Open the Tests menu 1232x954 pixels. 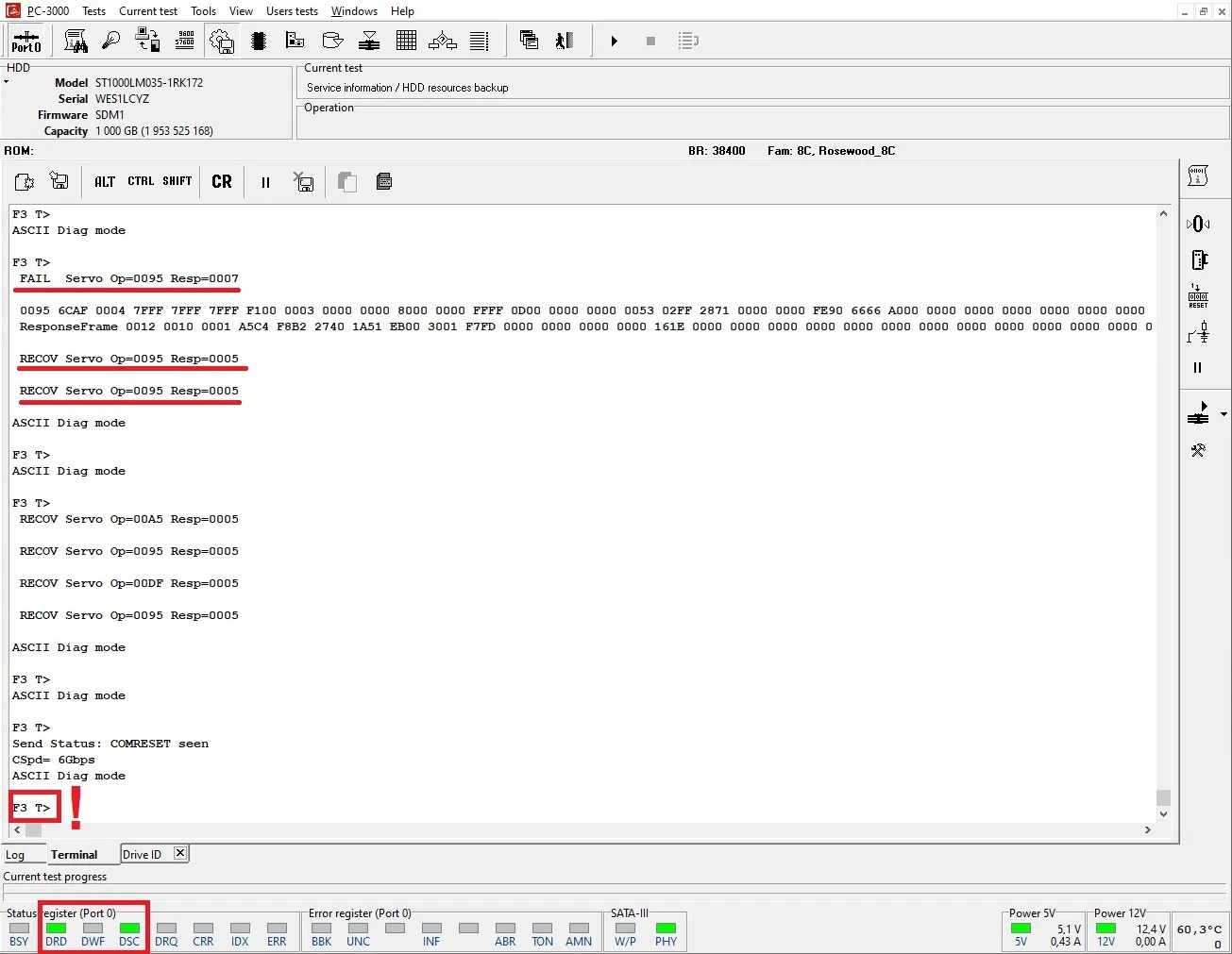[x=93, y=11]
